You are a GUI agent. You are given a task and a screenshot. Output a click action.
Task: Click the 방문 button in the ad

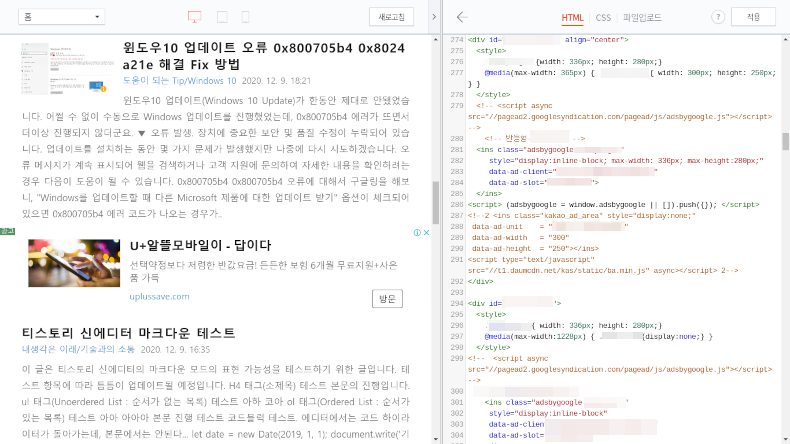coord(387,299)
